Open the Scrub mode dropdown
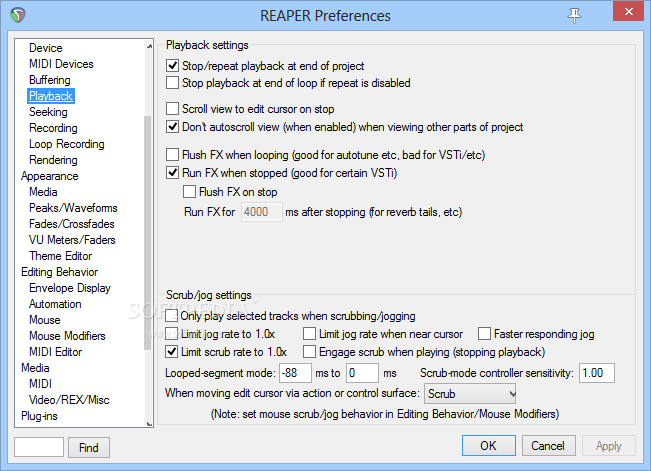 pos(470,393)
